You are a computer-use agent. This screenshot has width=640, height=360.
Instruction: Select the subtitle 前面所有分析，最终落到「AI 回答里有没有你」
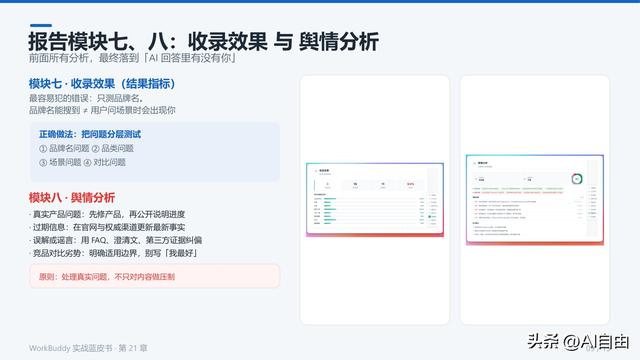click(x=133, y=58)
